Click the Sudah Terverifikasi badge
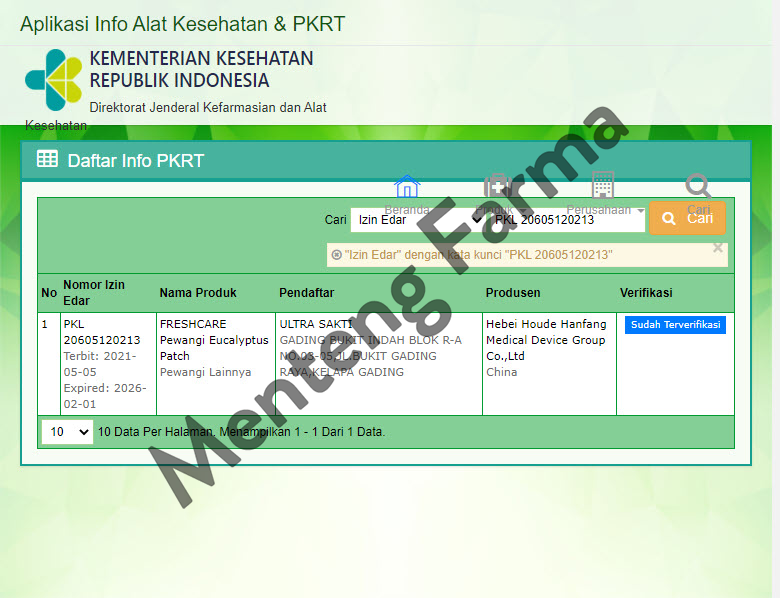Screen dimensions: 780x598 coord(675,325)
